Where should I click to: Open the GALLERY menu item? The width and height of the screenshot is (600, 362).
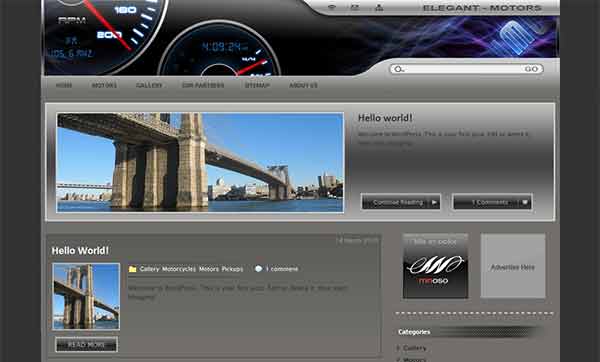coord(149,85)
